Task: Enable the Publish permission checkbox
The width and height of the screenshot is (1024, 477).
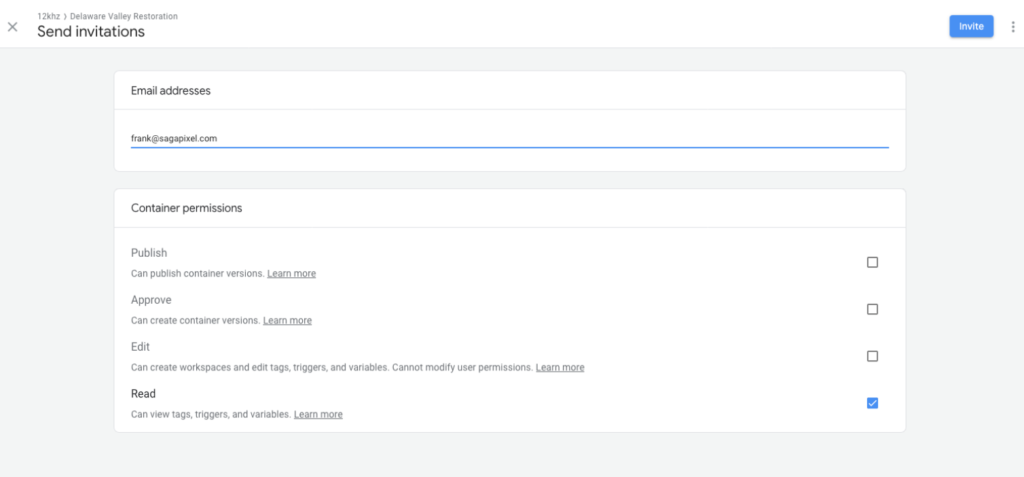Action: coord(872,263)
